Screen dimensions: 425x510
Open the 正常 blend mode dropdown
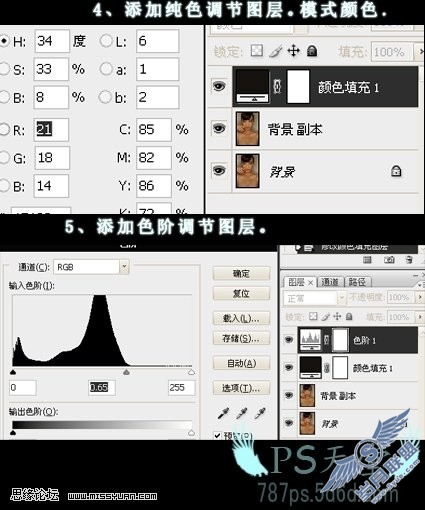click(341, 297)
